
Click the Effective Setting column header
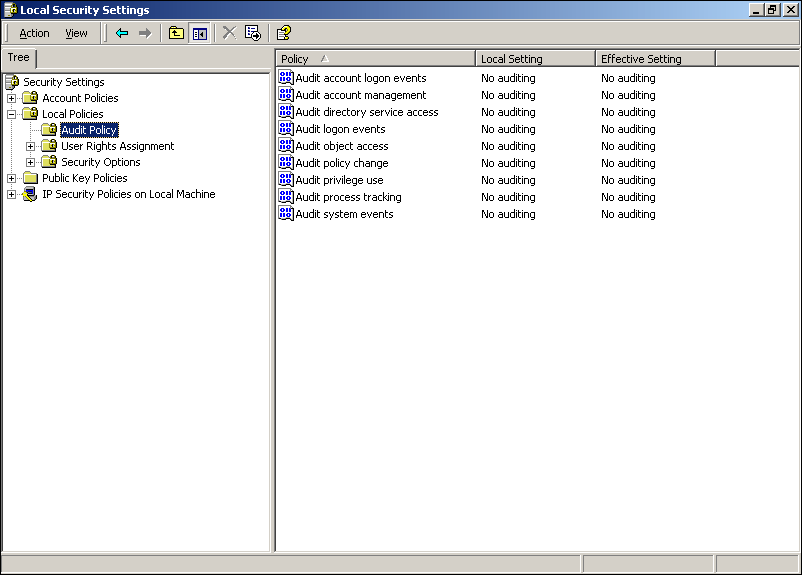(654, 59)
